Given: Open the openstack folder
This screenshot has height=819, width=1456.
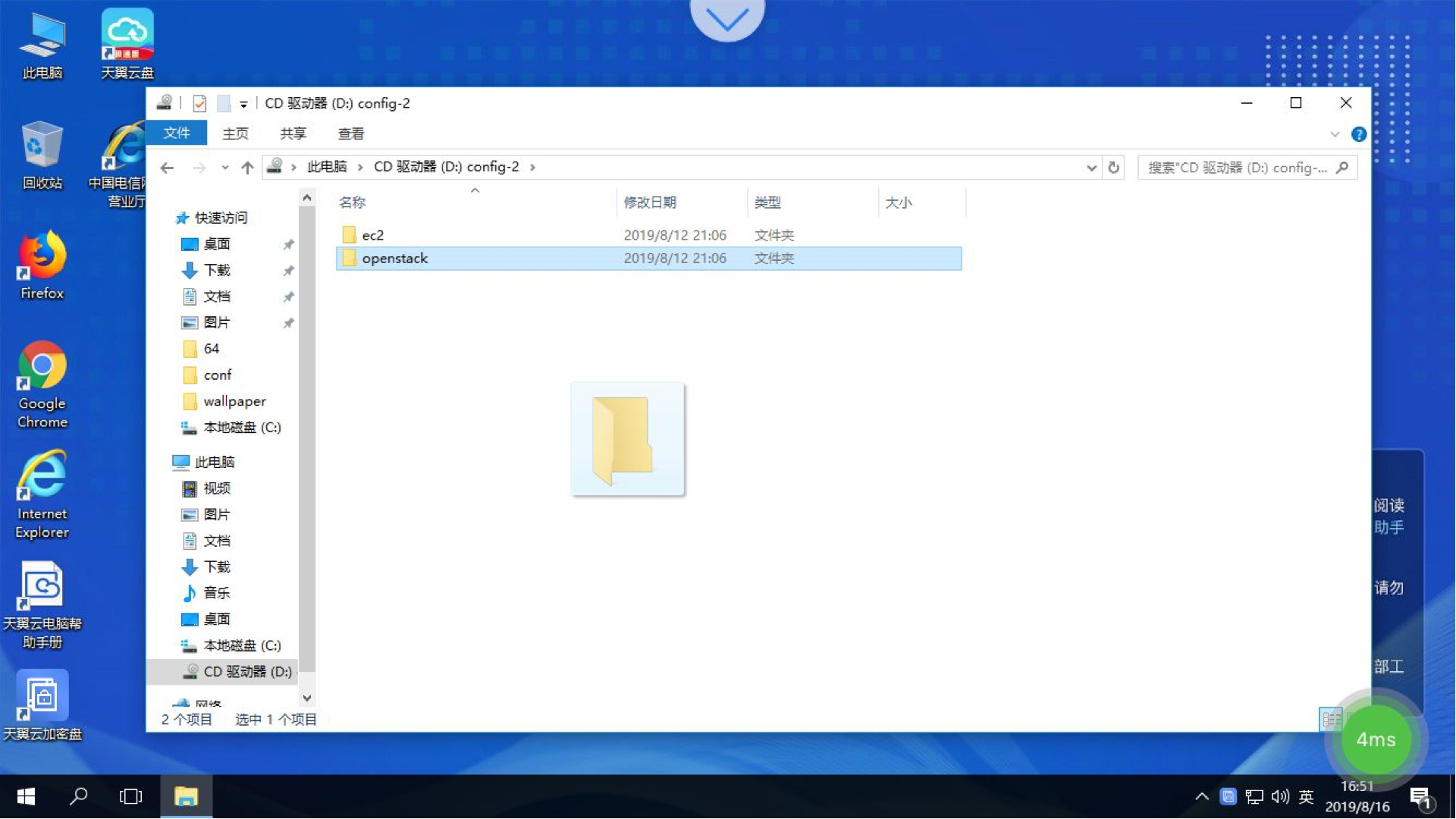Looking at the screenshot, I should coord(394,258).
